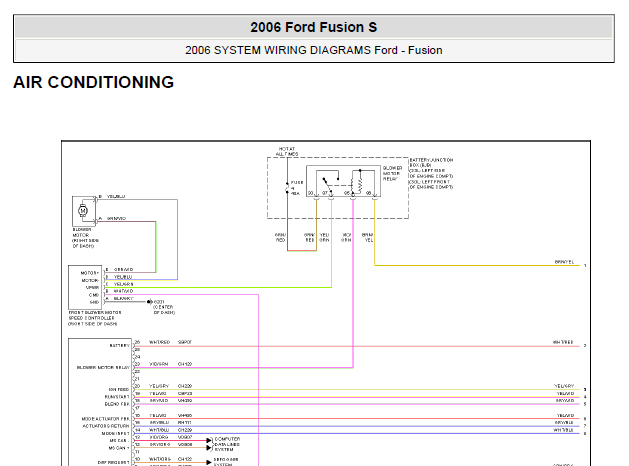The width and height of the screenshot is (629, 466).
Task: Click WHT/VIO wire label at controller
Action: [124, 291]
